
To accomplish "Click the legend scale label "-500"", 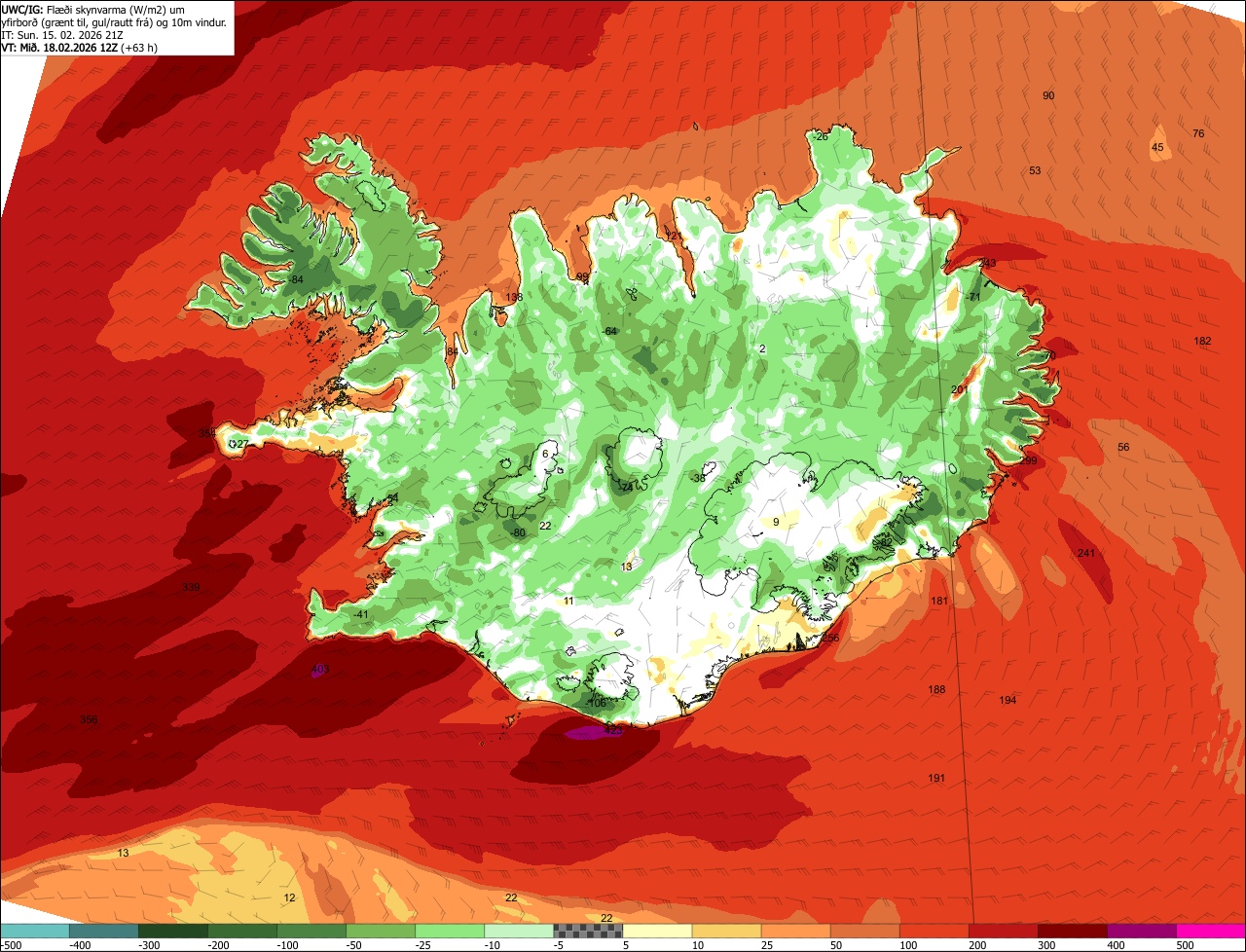I will click(12, 945).
